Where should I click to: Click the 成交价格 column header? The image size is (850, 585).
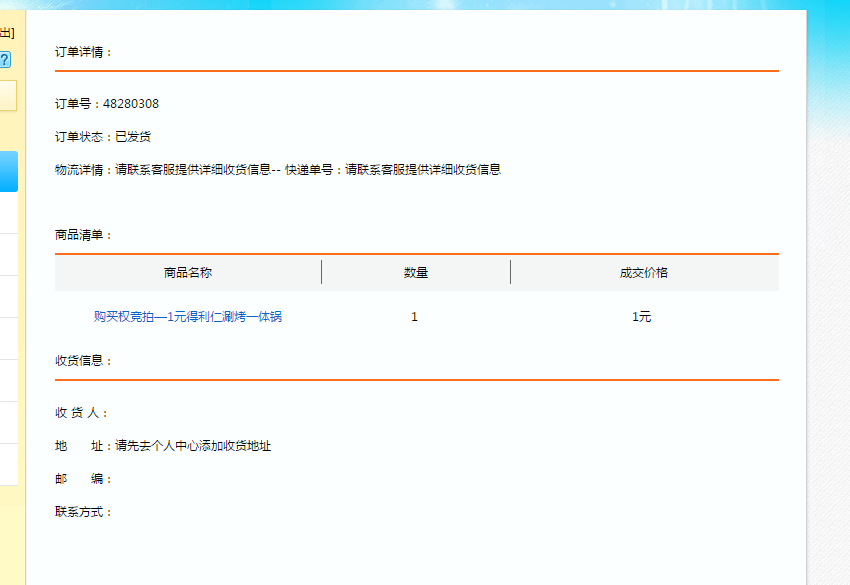[643, 273]
